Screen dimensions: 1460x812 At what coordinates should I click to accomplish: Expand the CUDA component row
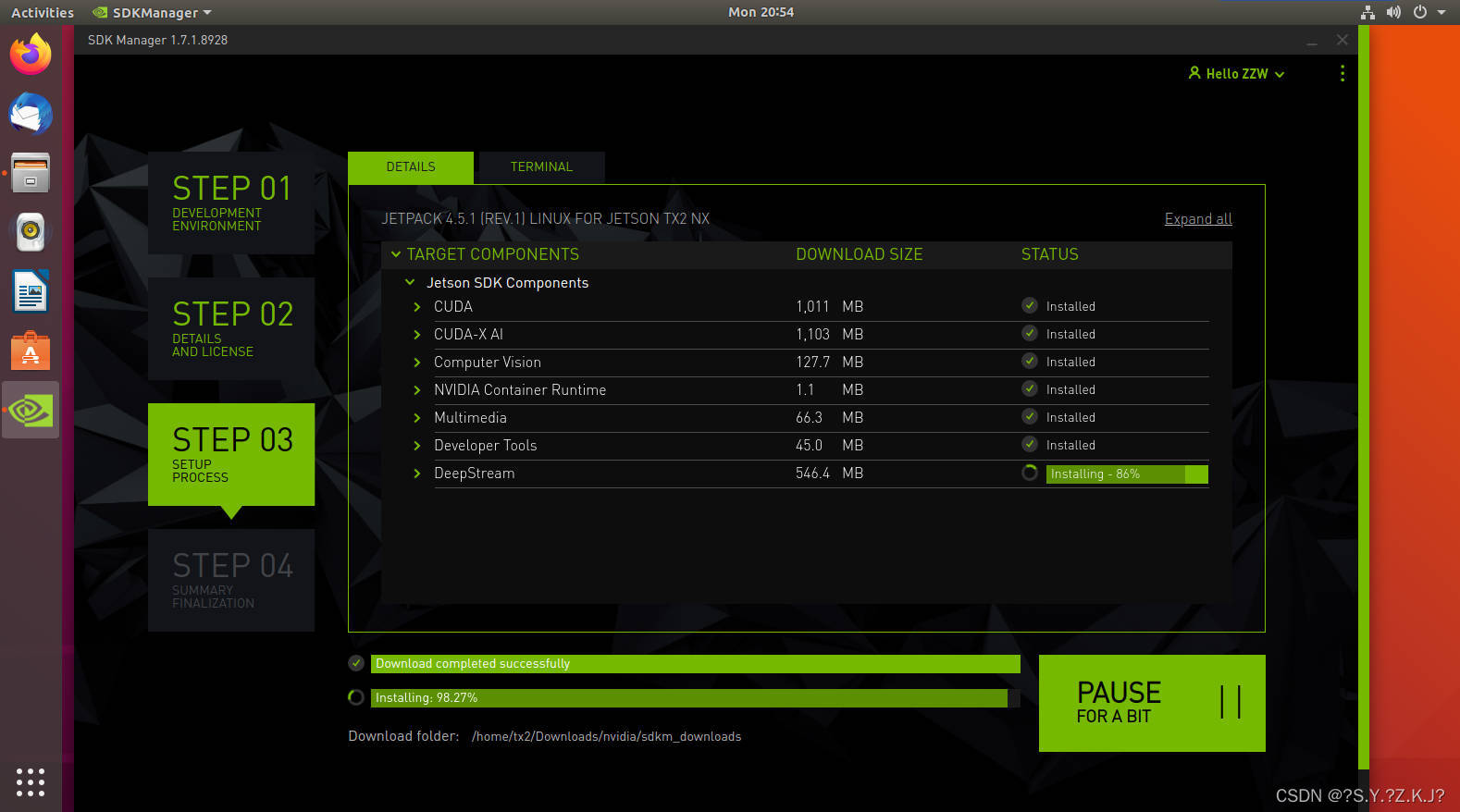click(417, 306)
